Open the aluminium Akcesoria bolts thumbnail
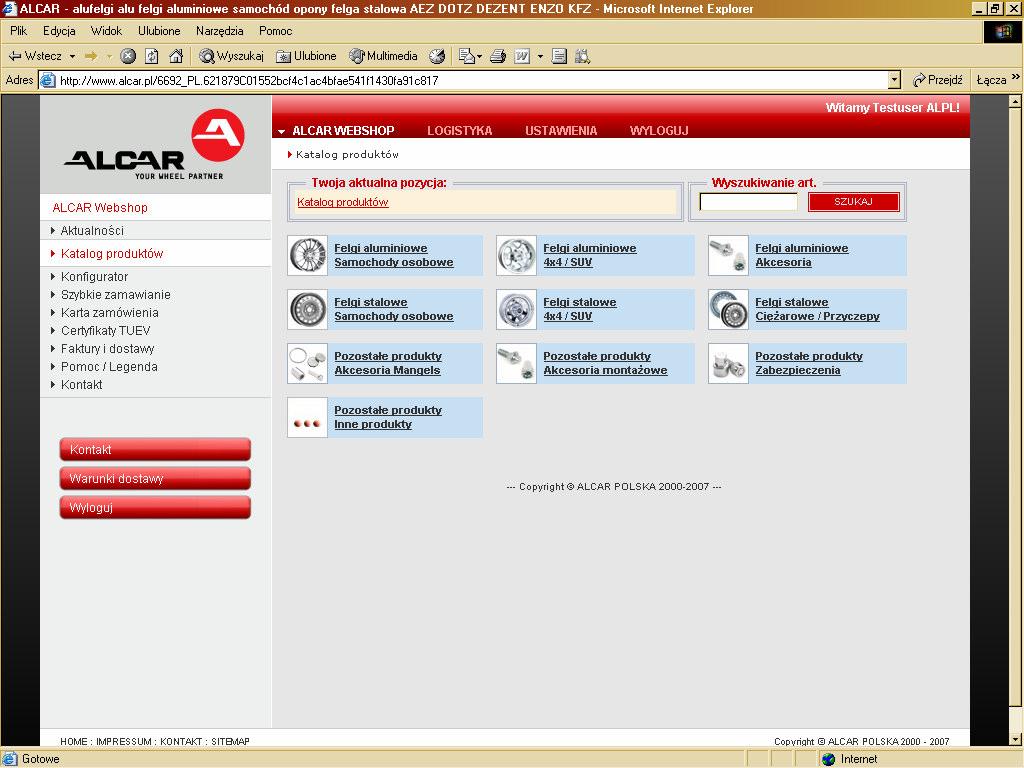The width and height of the screenshot is (1024, 768). coord(728,255)
